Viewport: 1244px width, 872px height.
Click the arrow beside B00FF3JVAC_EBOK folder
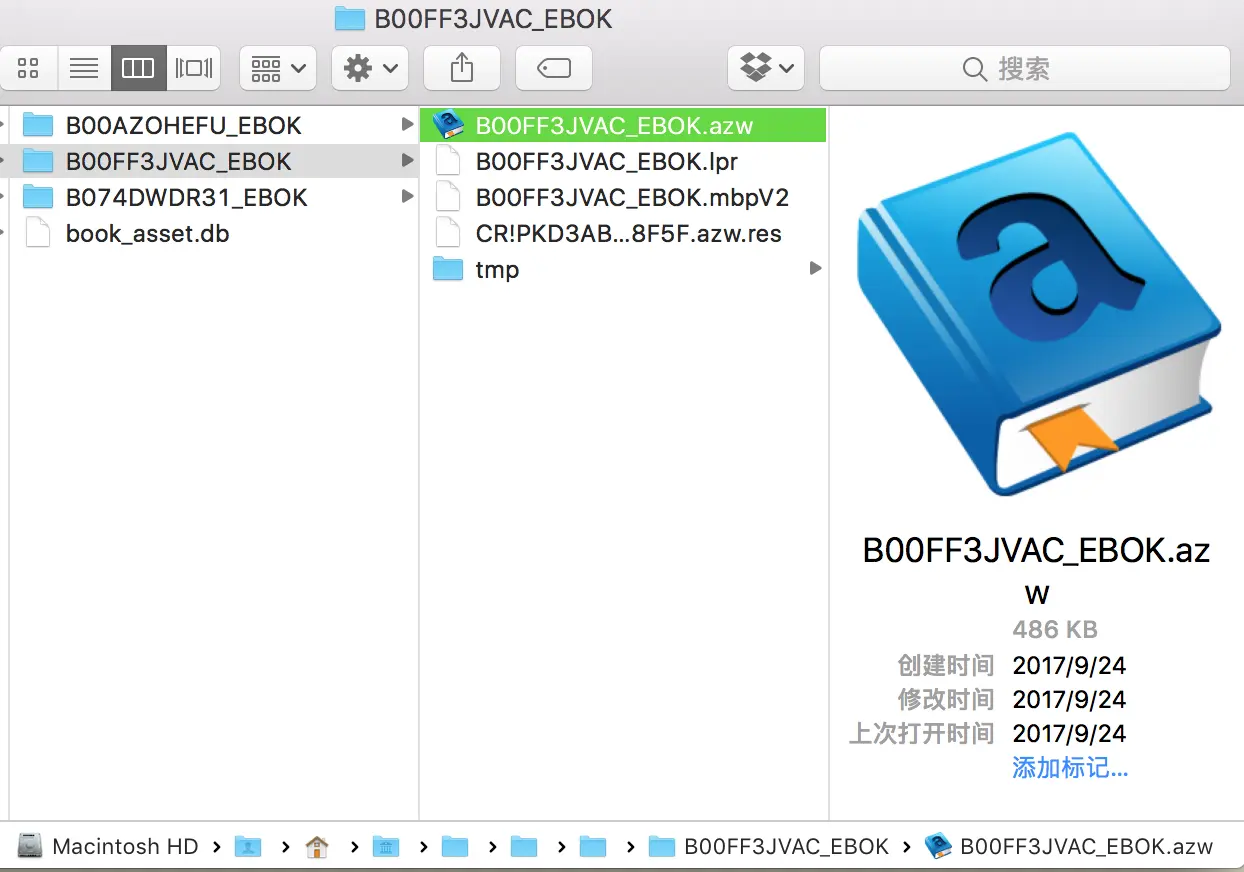[x=407, y=161]
